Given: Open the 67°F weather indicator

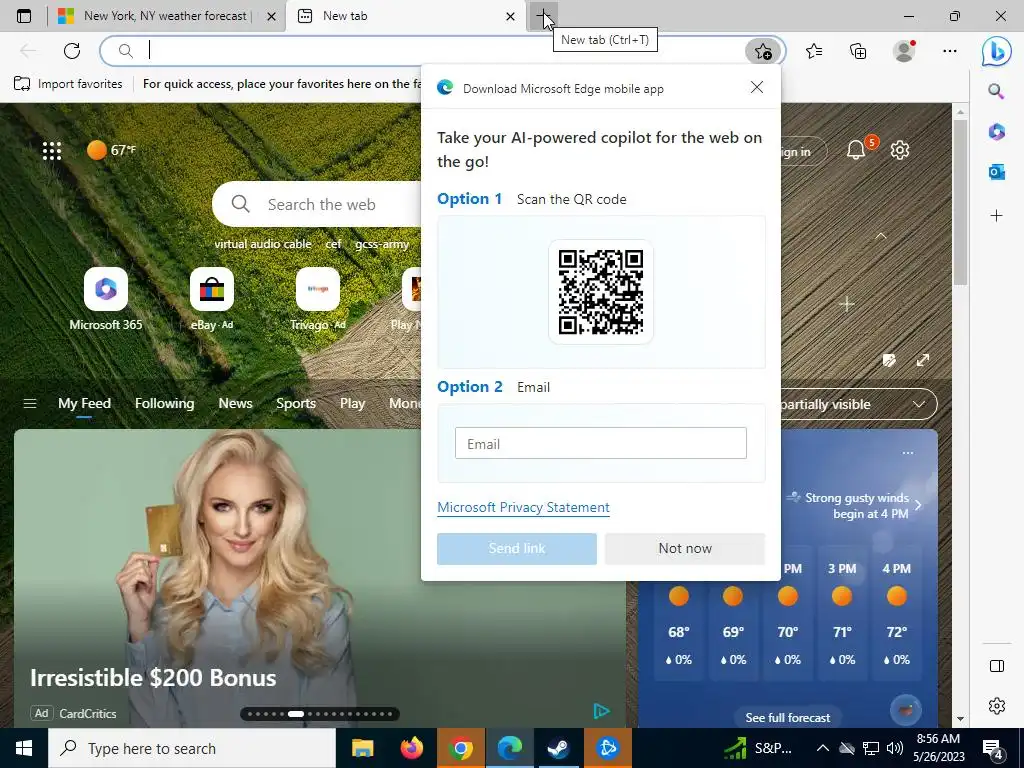Looking at the screenshot, I should [x=112, y=150].
